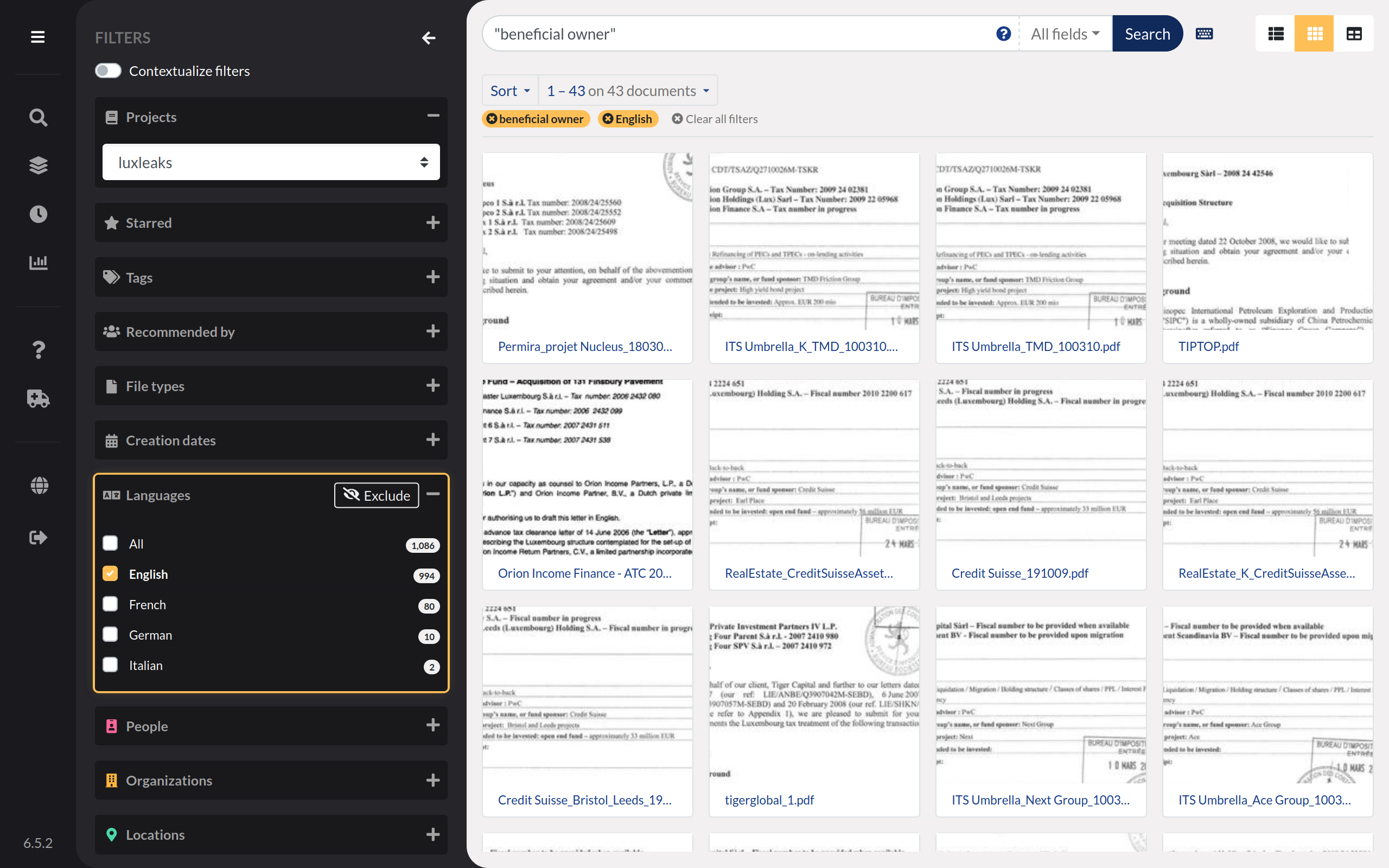Switch to list view layout
The width and height of the screenshot is (1389, 868).
(1276, 34)
